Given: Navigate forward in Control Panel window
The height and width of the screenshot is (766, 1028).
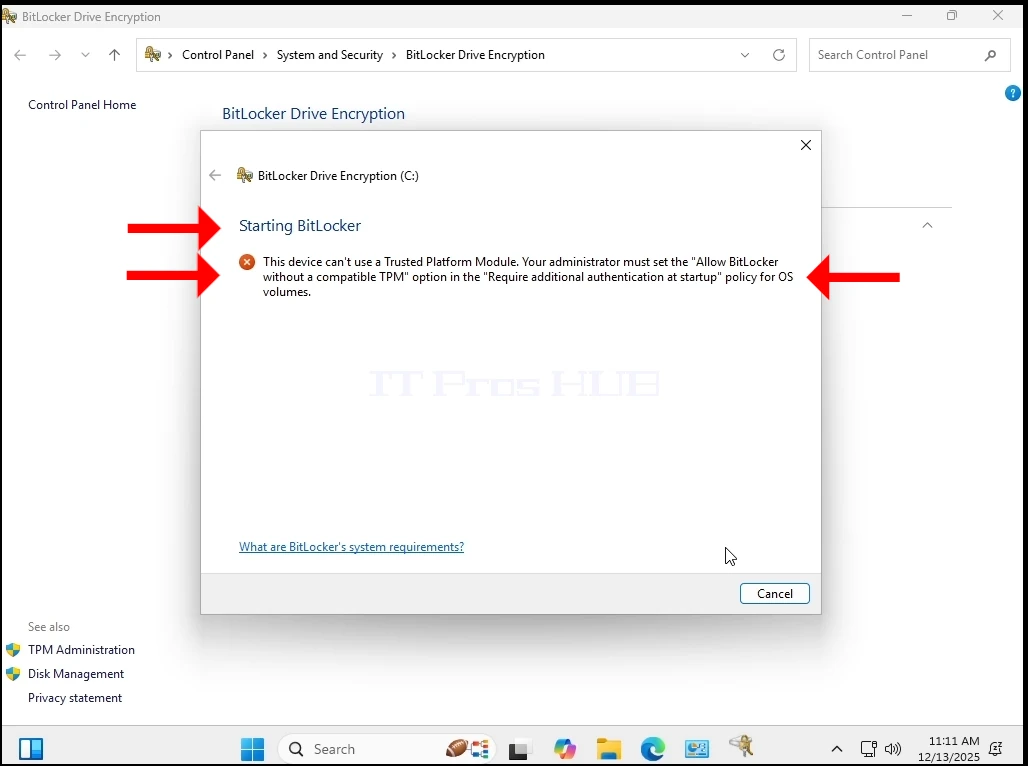Looking at the screenshot, I should tap(55, 55).
